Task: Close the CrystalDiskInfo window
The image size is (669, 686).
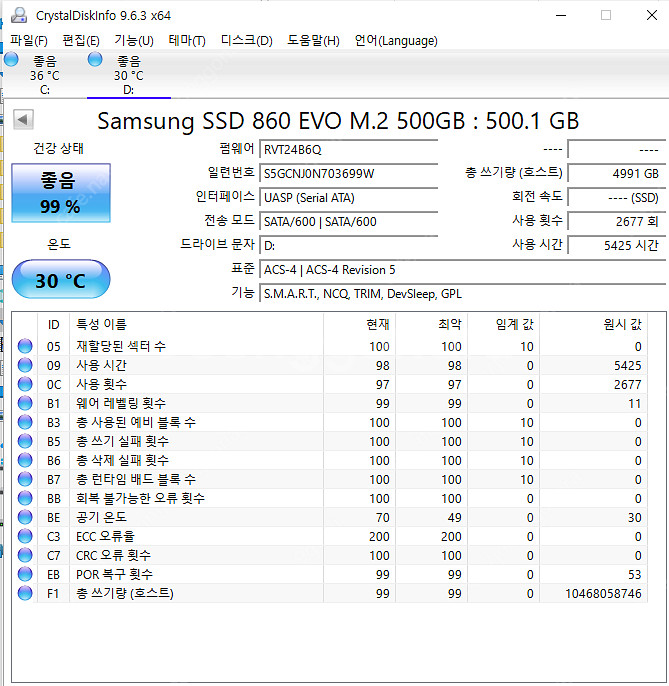Action: [651, 15]
